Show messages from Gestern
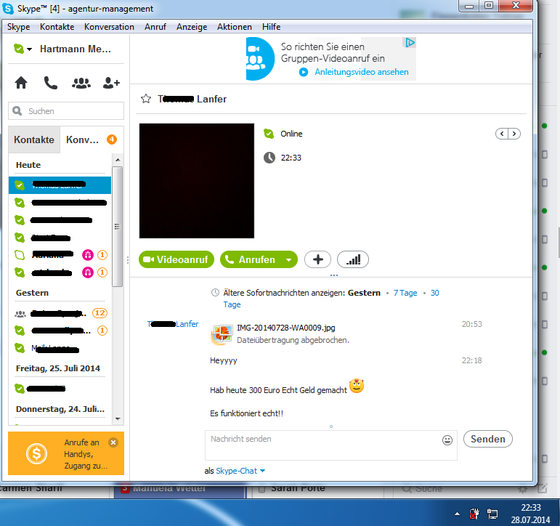Image resolution: width=560 pixels, height=526 pixels. point(364,293)
